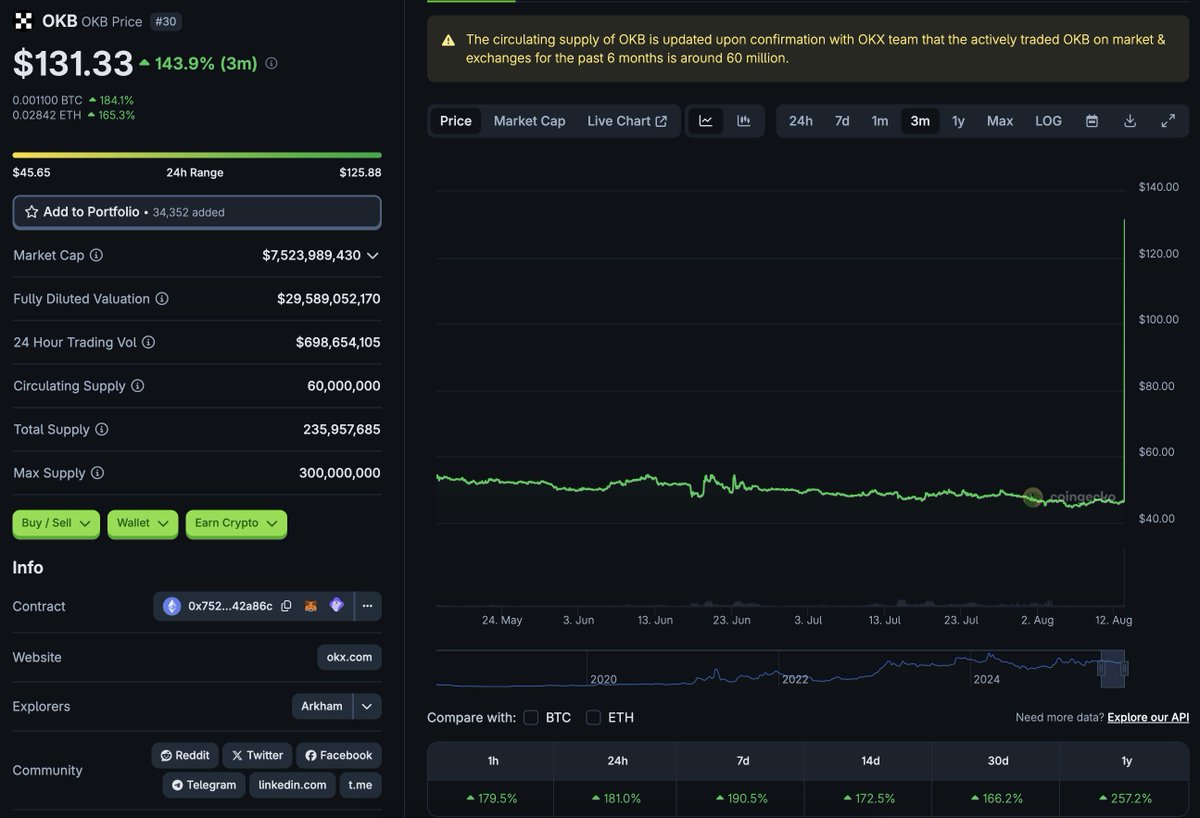The width and height of the screenshot is (1200, 818).
Task: Open the Twitter community link
Action: 256,755
